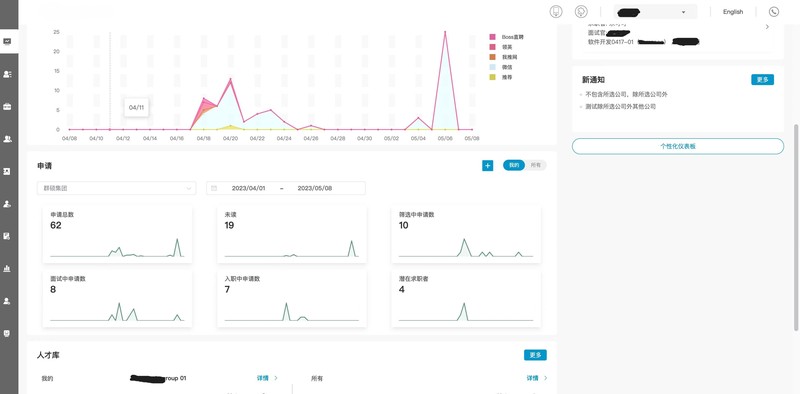
Task: Click the blue plus icon in 申请 section
Action: pos(488,165)
